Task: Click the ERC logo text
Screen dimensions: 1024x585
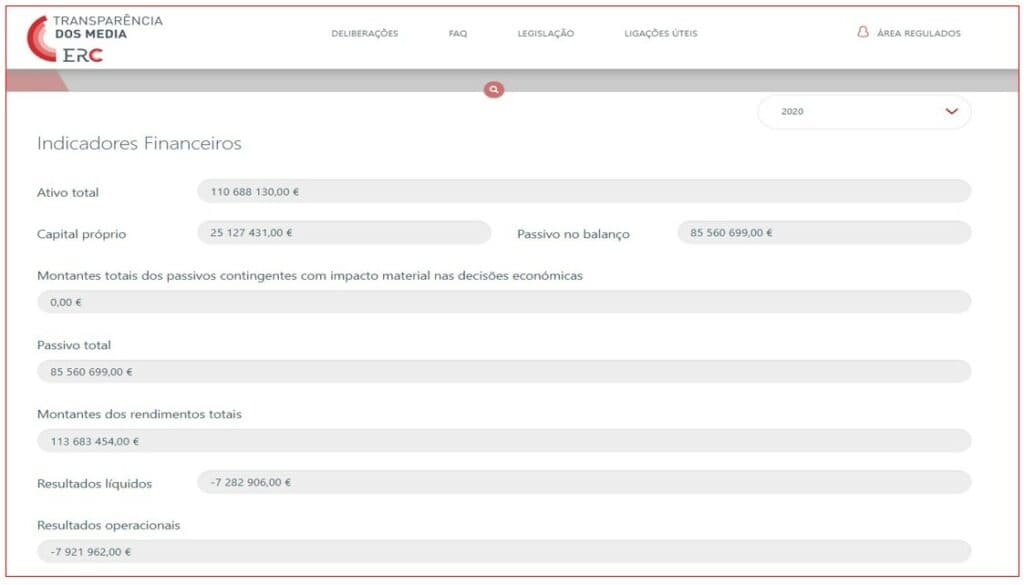Action: pyautogui.click(x=82, y=55)
